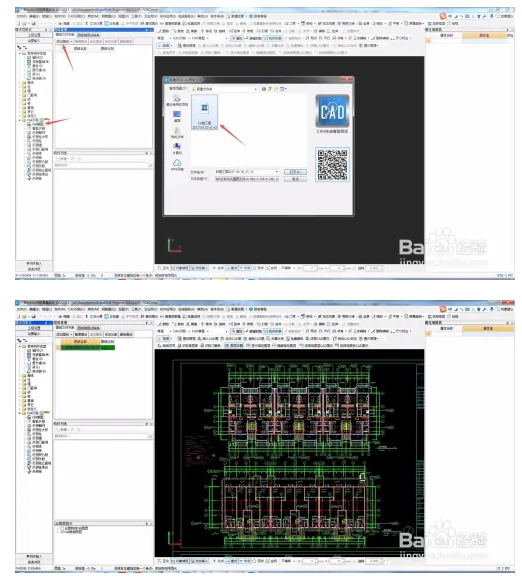Toggle 对象捕捉 in upper status bar
The height and width of the screenshot is (582, 522).
click(x=180, y=268)
